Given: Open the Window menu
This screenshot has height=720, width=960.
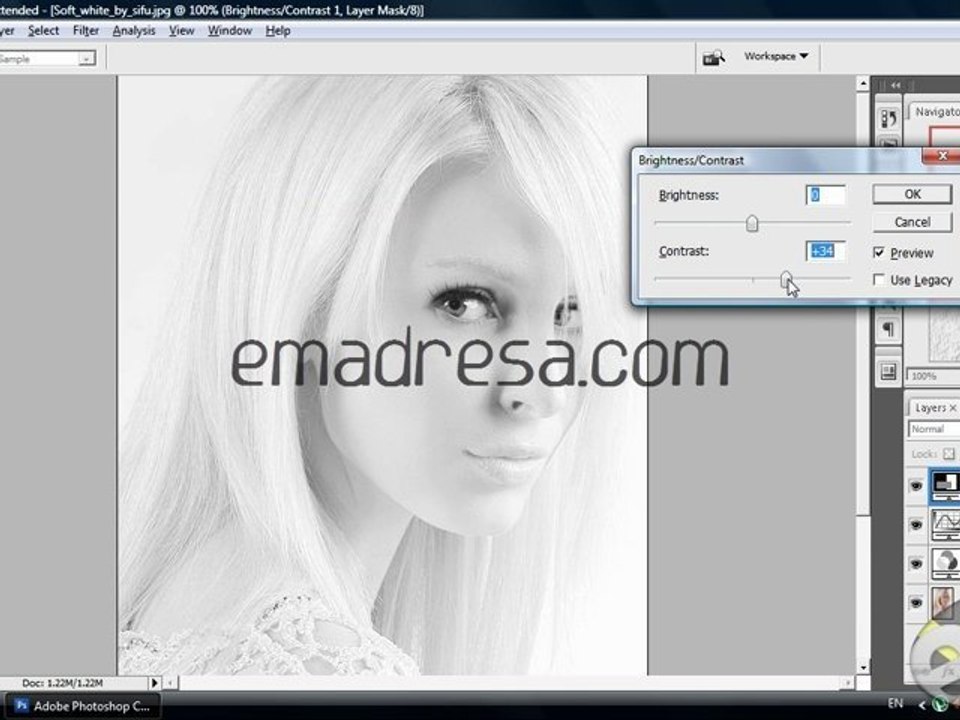Looking at the screenshot, I should 230,31.
